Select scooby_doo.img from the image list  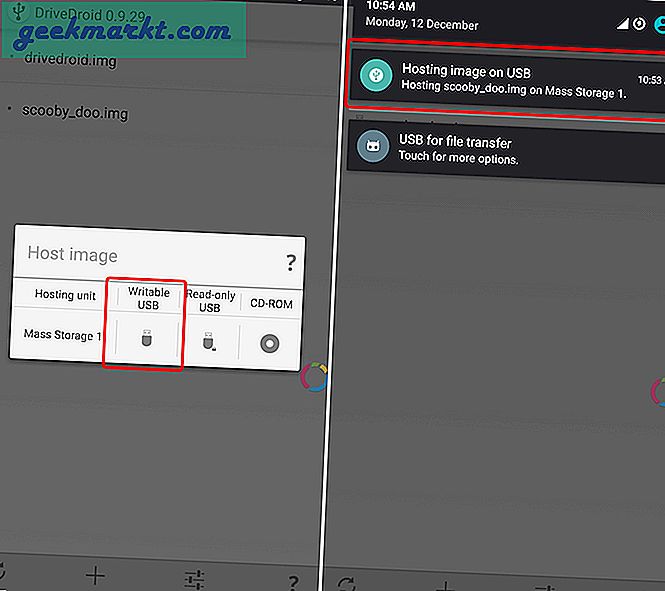[75, 112]
